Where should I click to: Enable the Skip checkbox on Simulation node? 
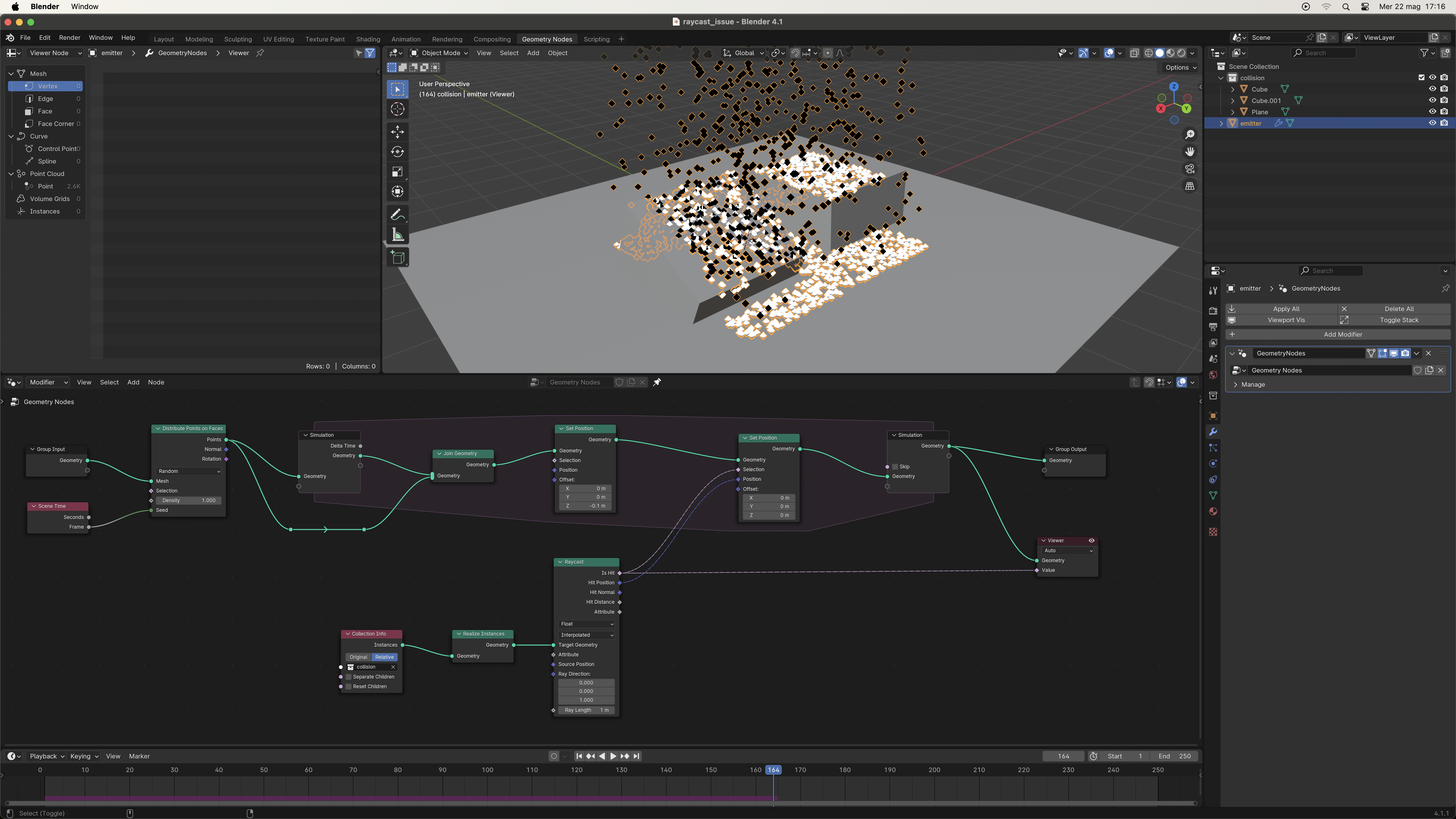pyautogui.click(x=895, y=467)
